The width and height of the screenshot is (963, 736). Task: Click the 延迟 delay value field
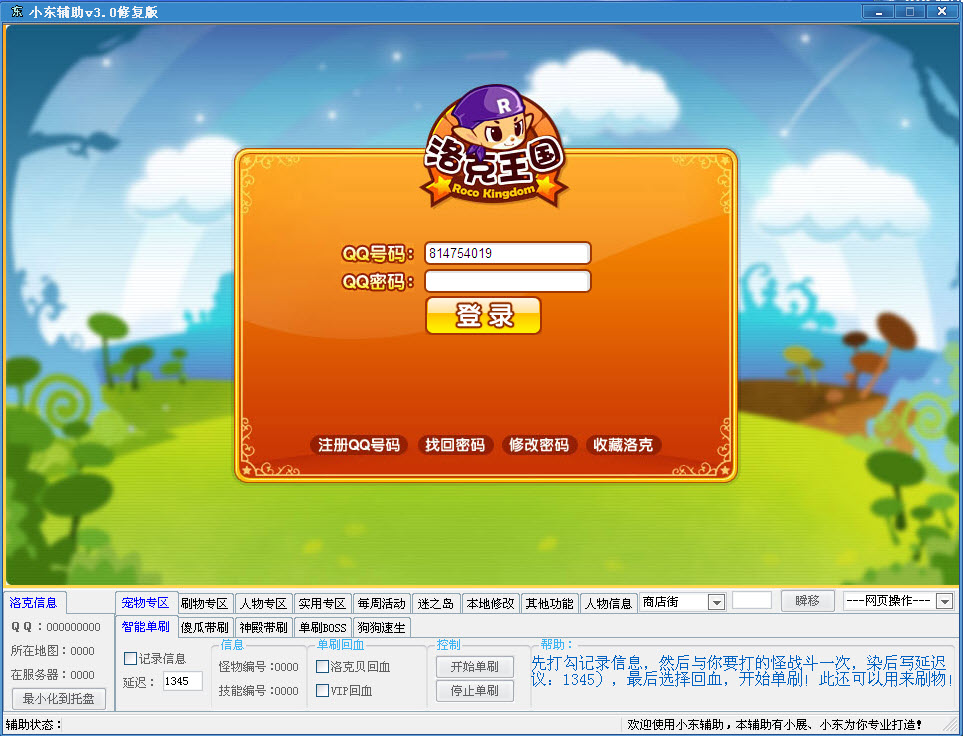[182, 681]
